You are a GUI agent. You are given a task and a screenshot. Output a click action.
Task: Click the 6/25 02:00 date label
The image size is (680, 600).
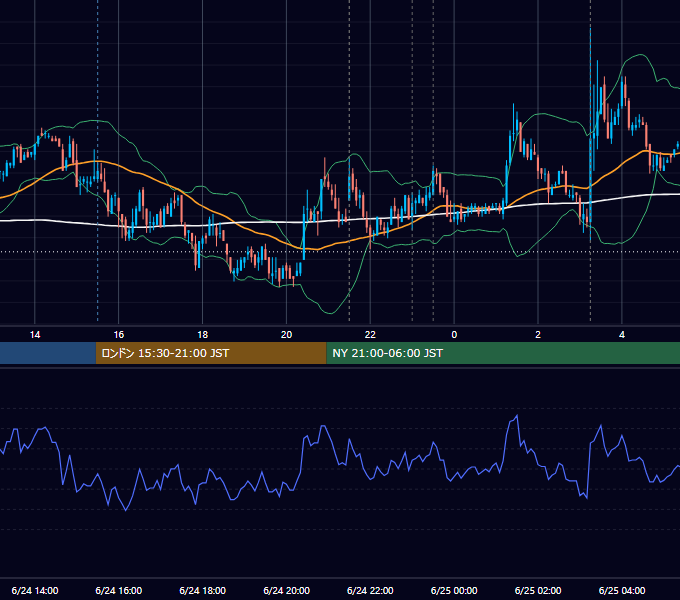pyautogui.click(x=538, y=590)
